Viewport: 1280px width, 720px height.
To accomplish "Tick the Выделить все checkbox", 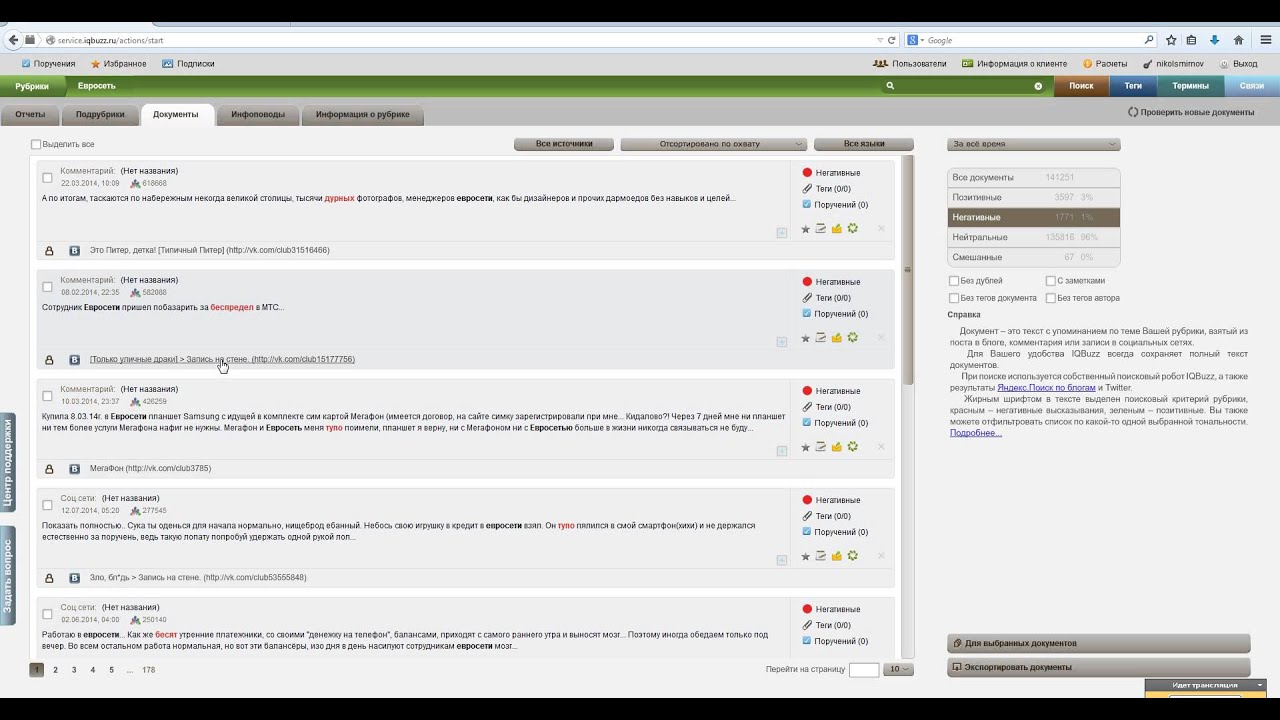I will pos(36,145).
